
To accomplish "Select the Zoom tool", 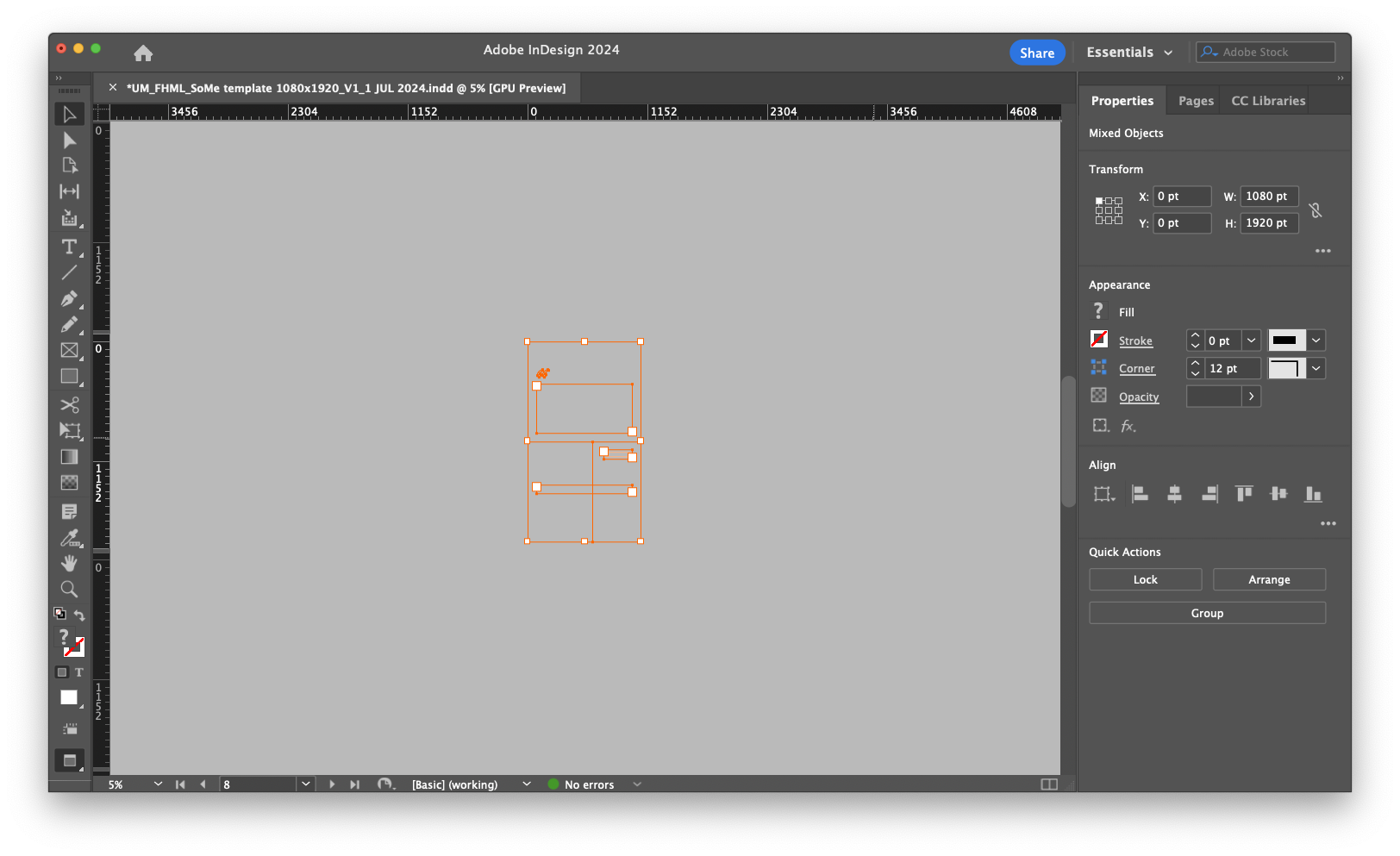I will [x=69, y=590].
